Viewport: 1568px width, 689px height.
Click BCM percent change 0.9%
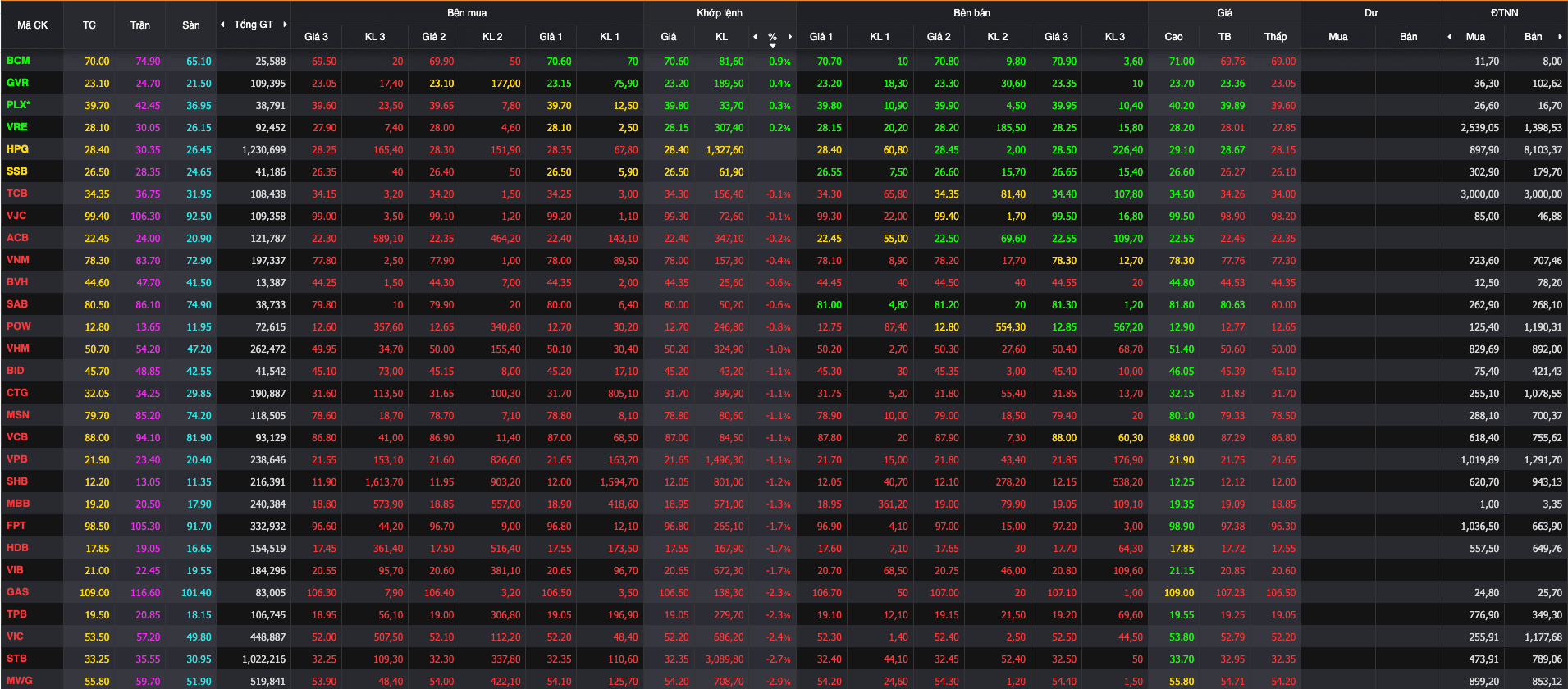click(x=780, y=62)
